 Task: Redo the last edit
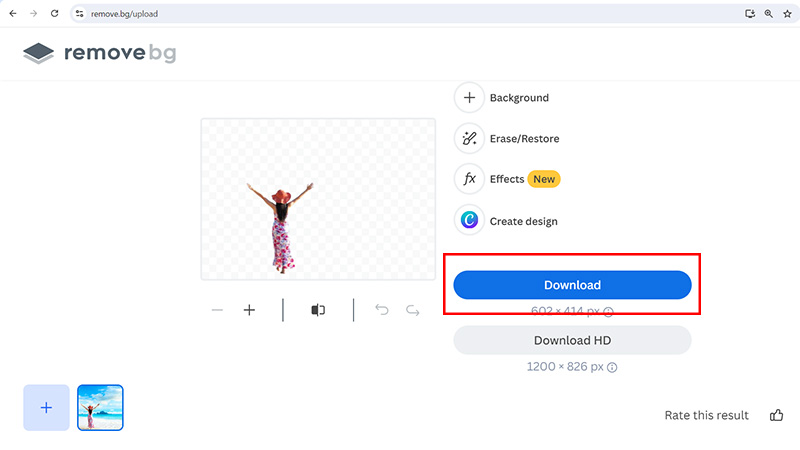click(x=412, y=311)
